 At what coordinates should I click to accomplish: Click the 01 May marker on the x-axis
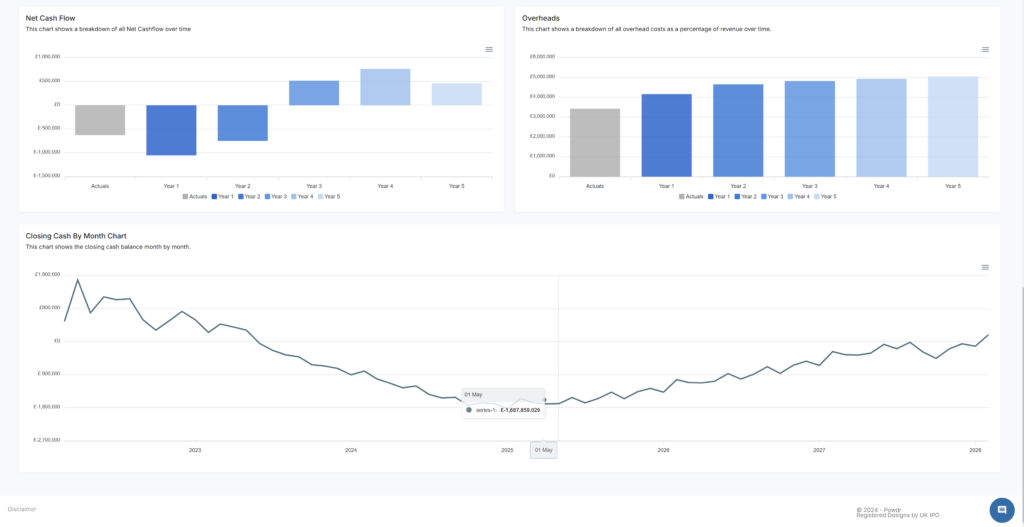click(x=544, y=450)
